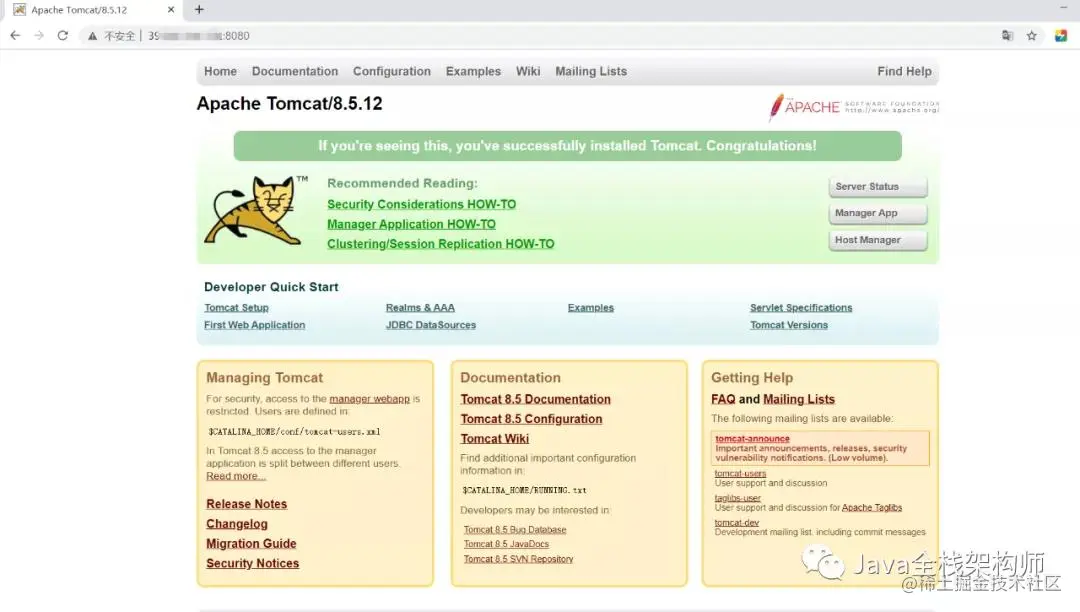Bookmark page with star icon
1080x612 pixels.
point(1032,36)
